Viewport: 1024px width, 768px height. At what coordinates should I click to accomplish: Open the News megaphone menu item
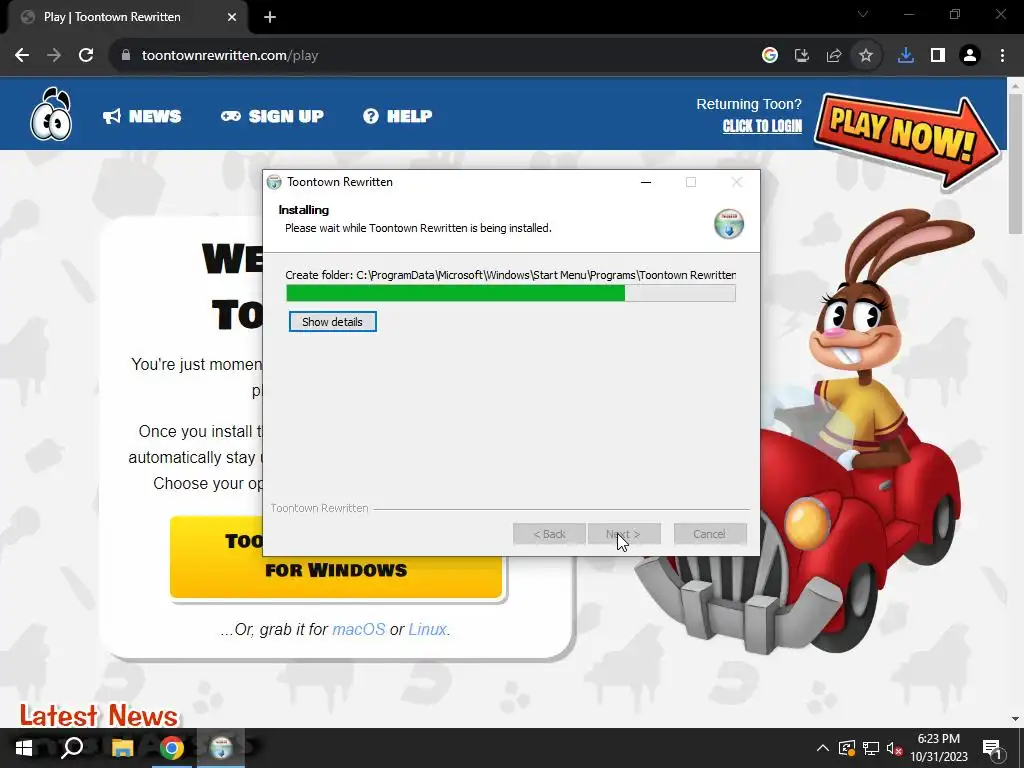pyautogui.click(x=142, y=116)
